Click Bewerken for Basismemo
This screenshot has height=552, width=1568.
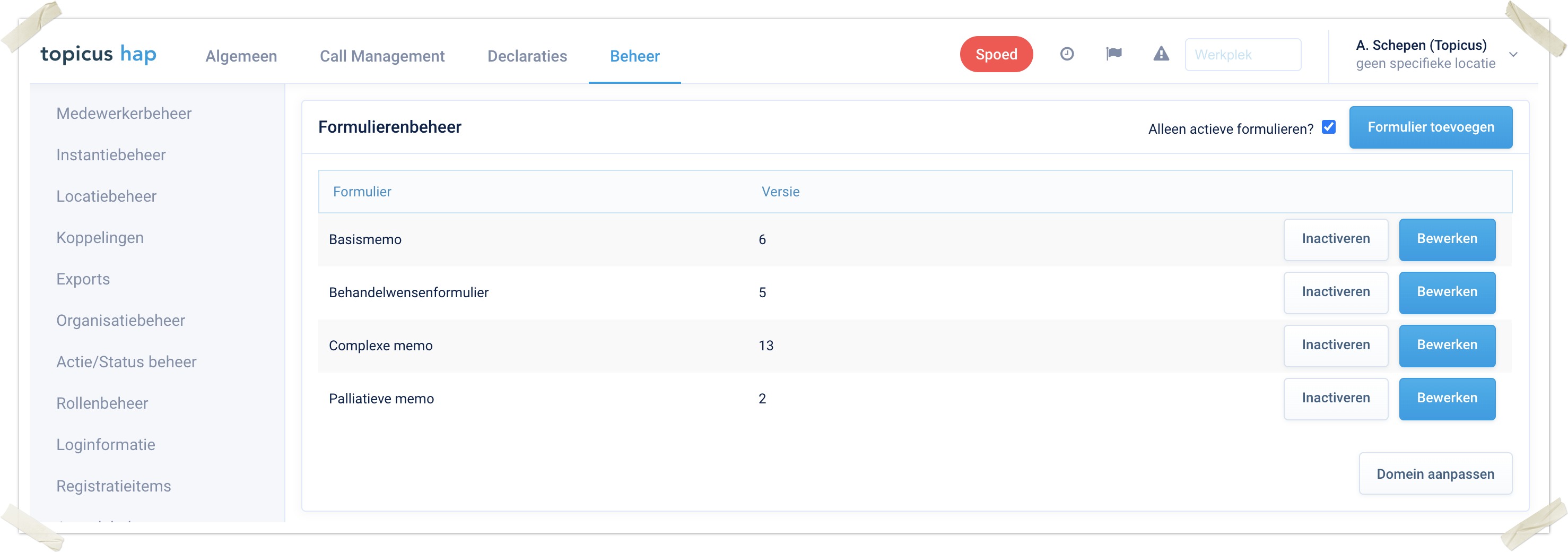click(x=1446, y=239)
